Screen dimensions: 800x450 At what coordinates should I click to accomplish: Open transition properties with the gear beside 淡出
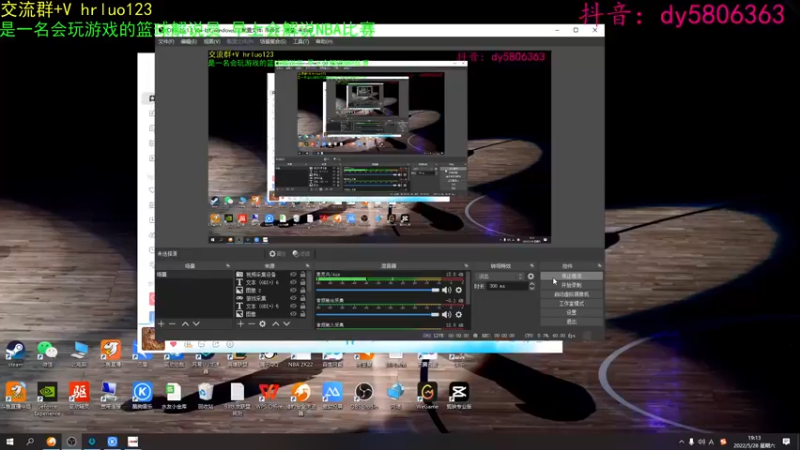[x=531, y=277]
